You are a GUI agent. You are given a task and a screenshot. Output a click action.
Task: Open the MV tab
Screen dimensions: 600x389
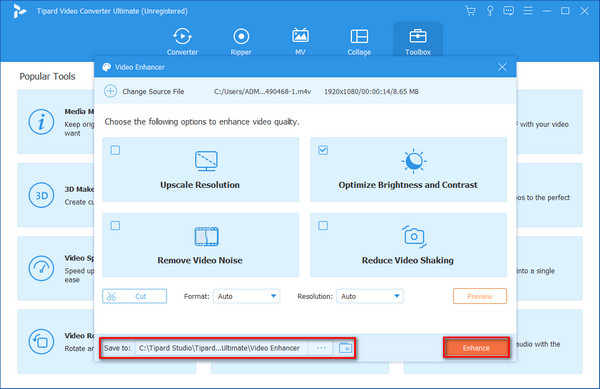pyautogui.click(x=300, y=42)
